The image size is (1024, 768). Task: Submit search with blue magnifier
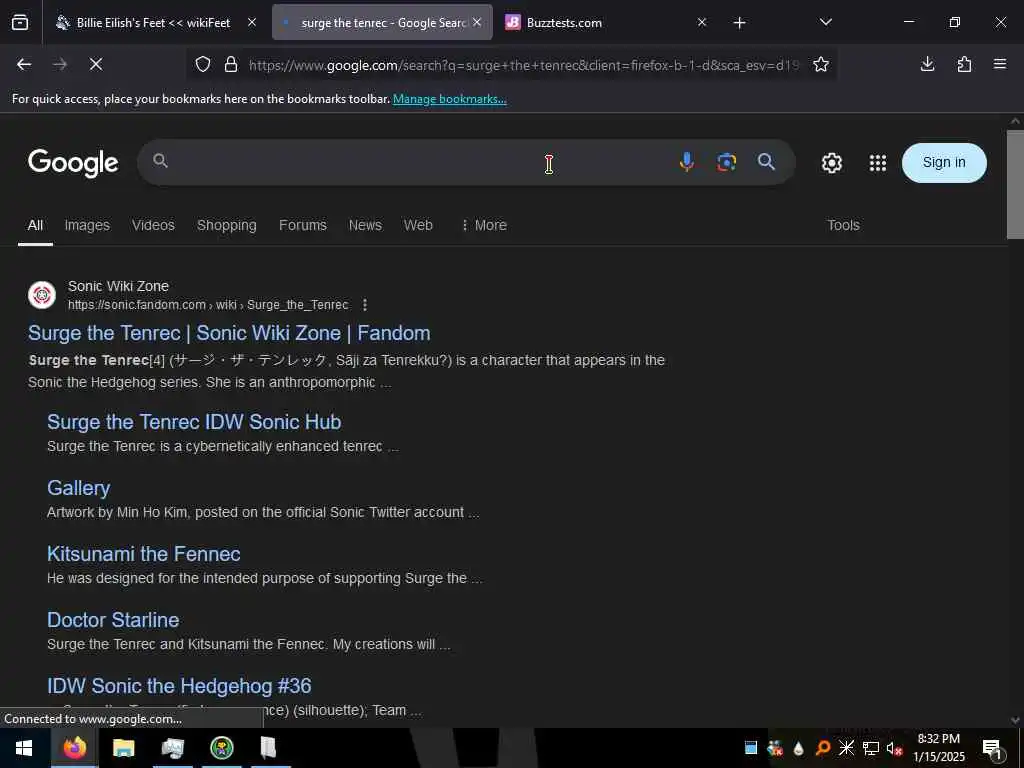pos(766,162)
